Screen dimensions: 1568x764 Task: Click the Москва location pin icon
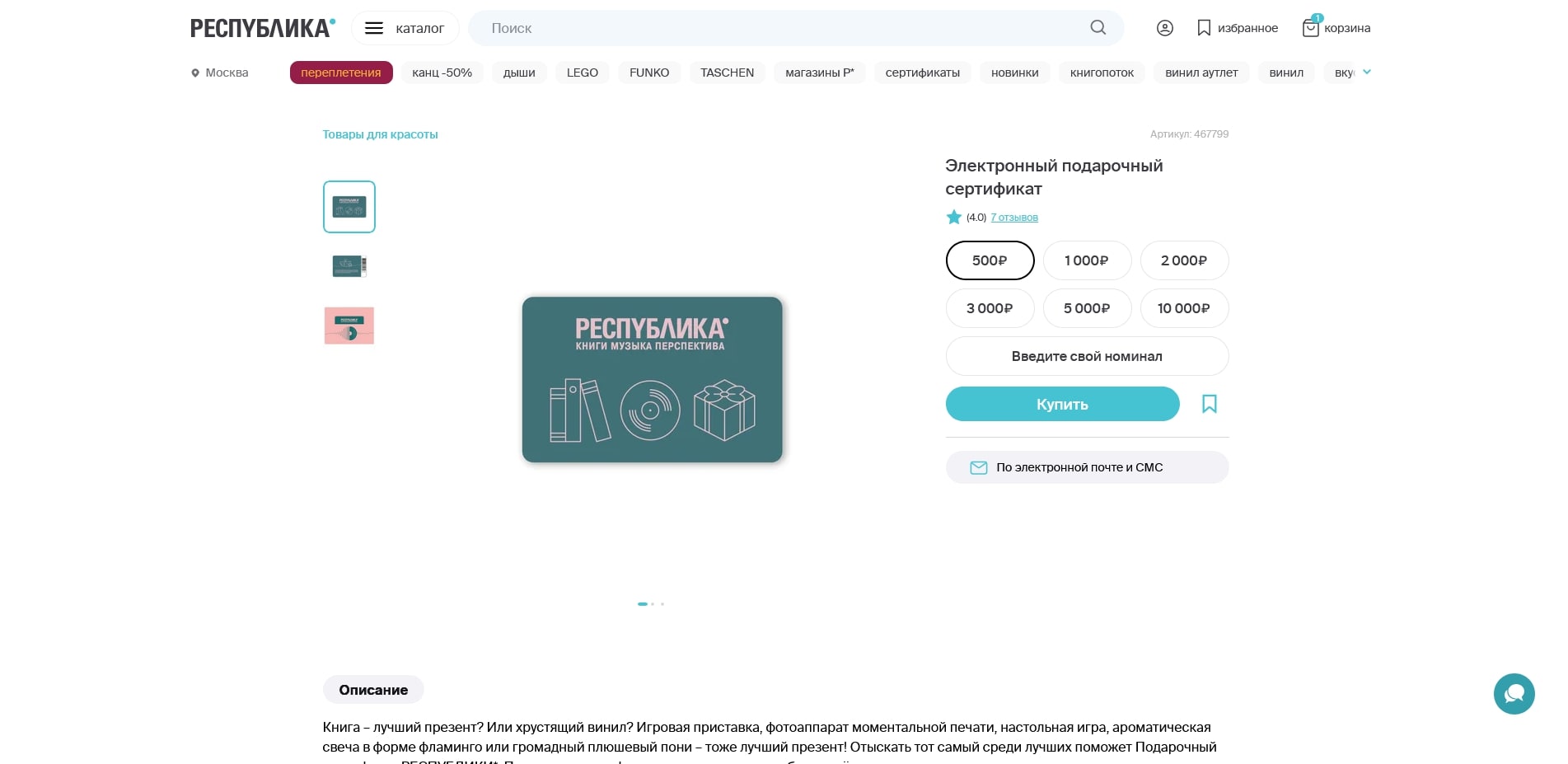click(195, 73)
